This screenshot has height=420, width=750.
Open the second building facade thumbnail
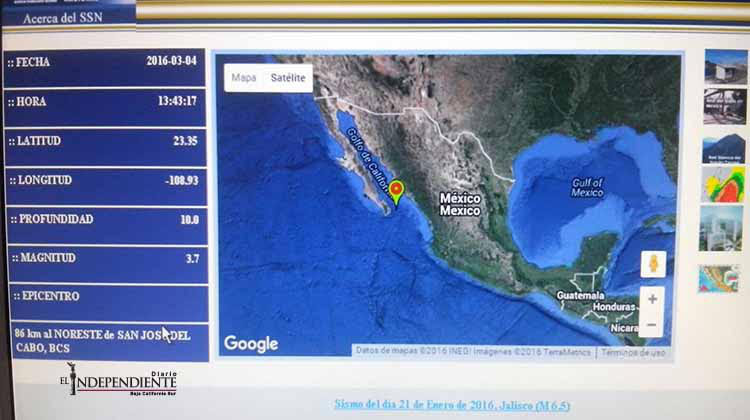point(725,107)
